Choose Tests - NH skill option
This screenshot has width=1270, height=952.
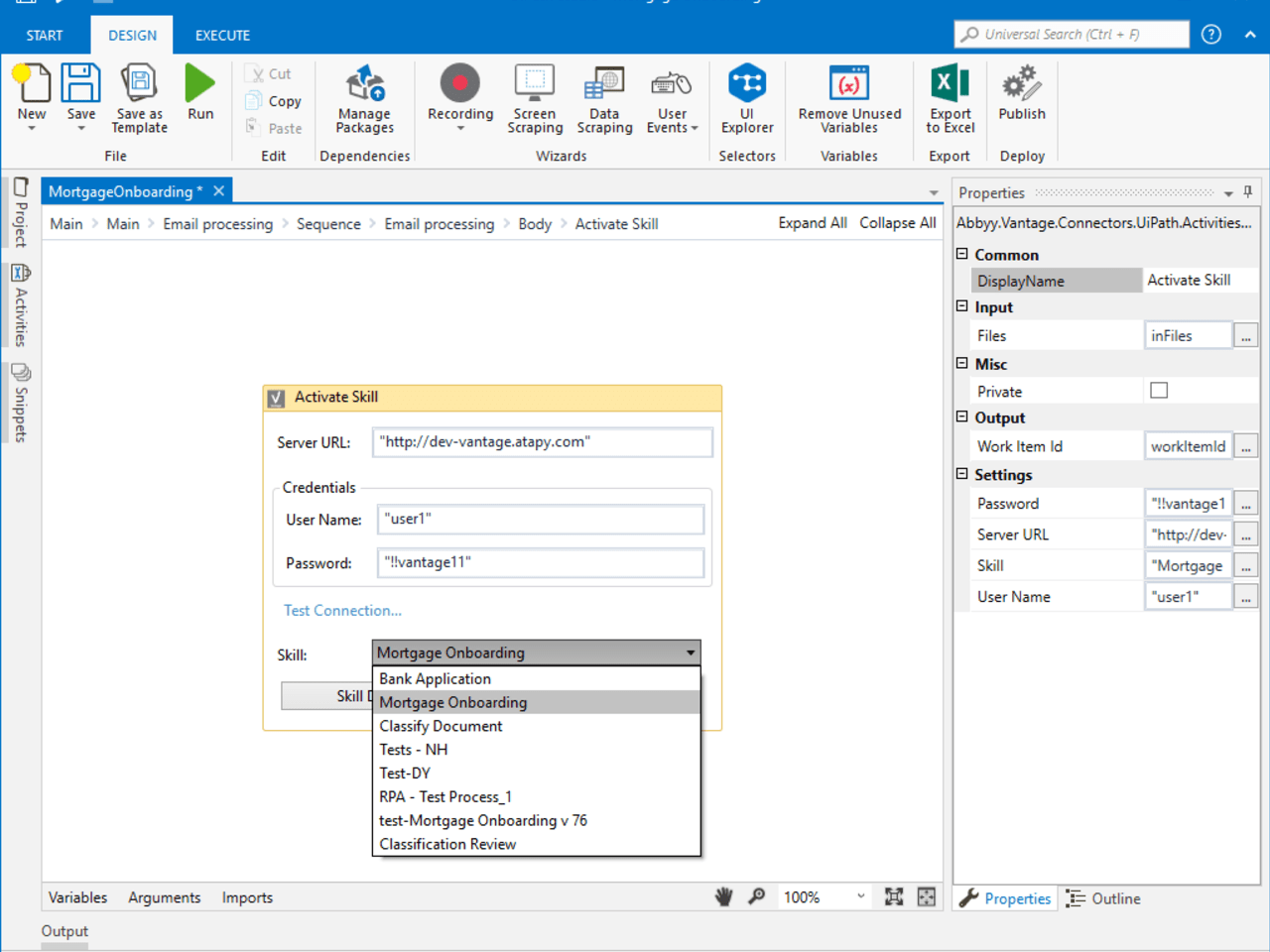click(537, 750)
